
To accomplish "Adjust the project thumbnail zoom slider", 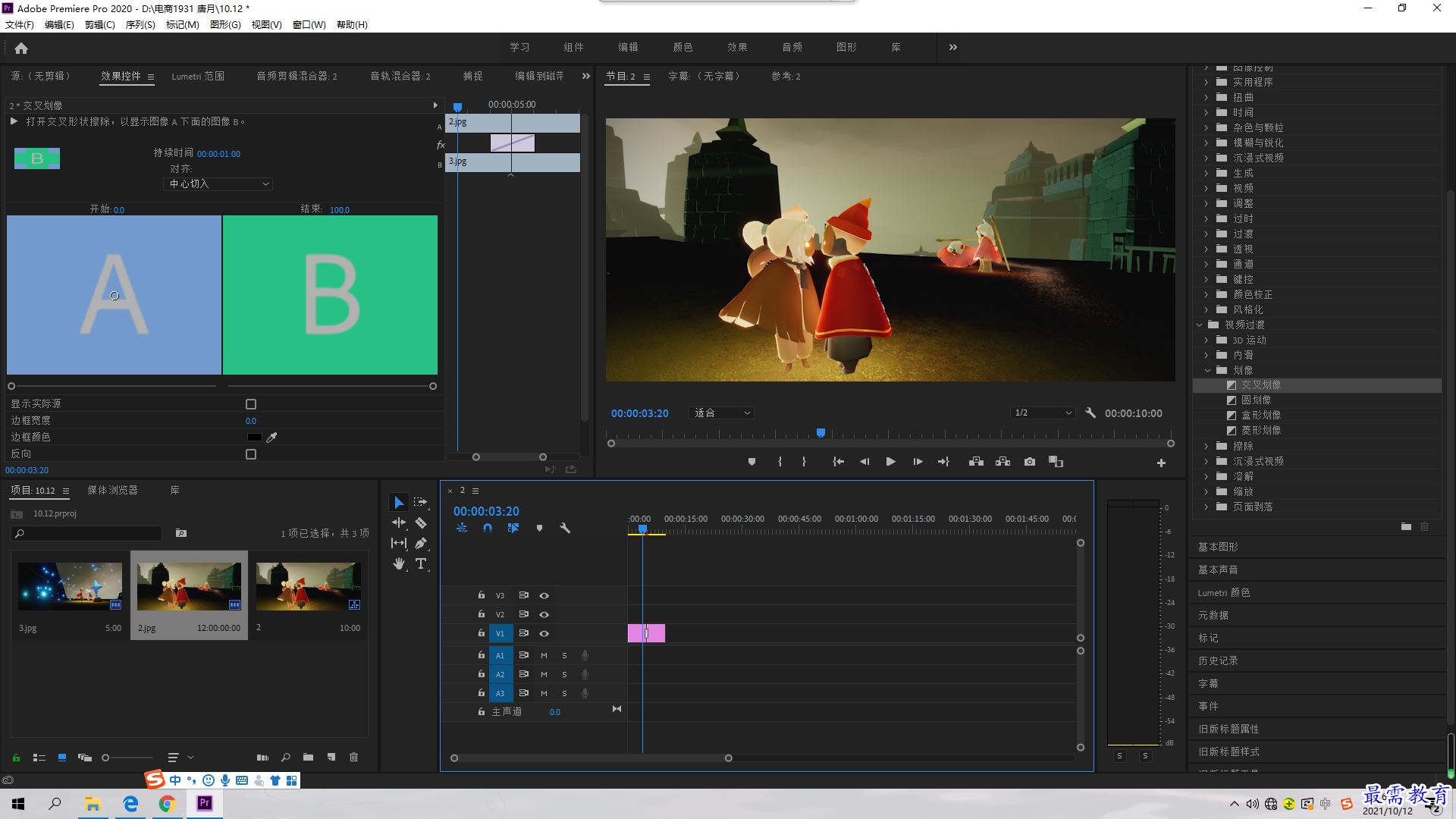I will click(x=127, y=758).
